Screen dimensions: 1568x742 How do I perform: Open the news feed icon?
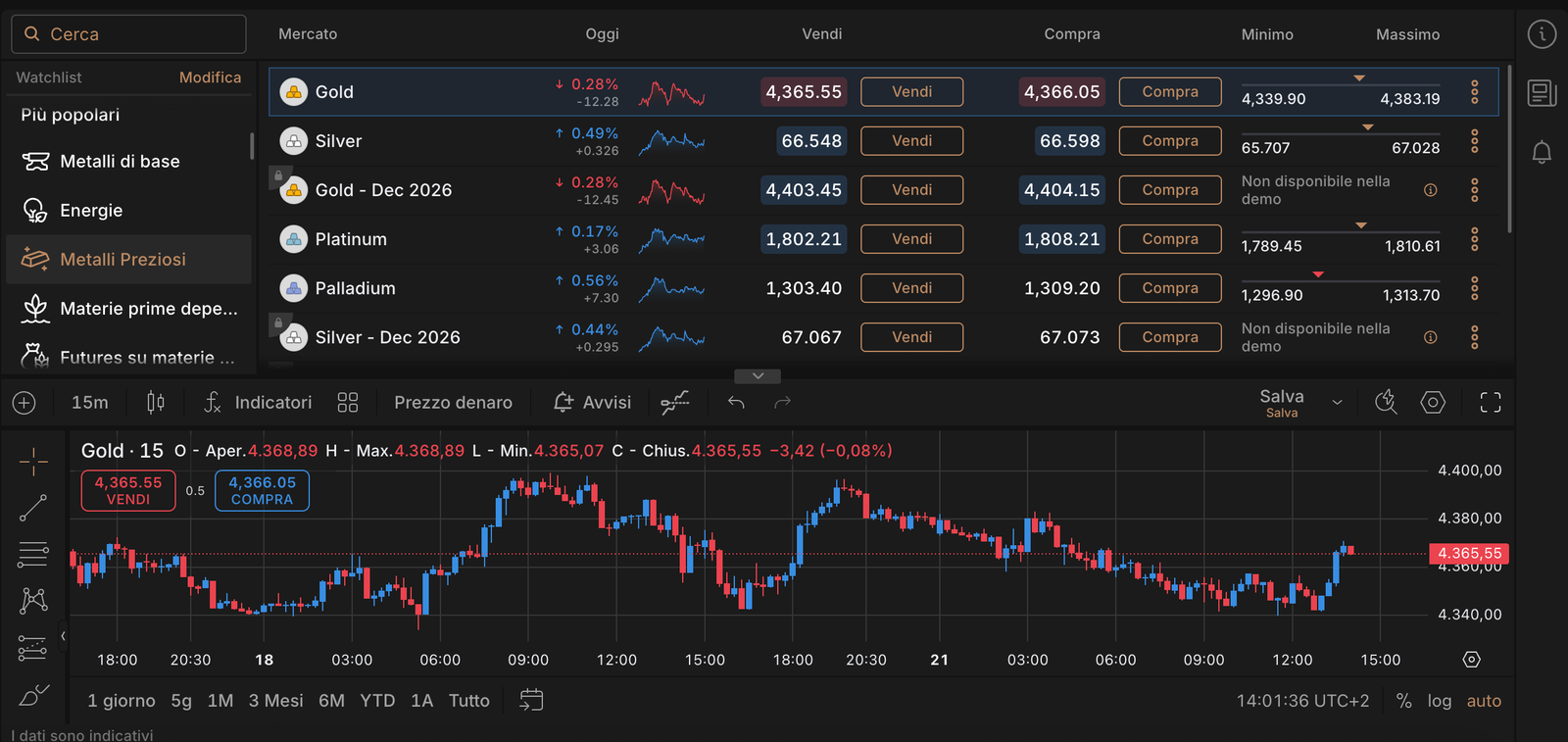[x=1542, y=93]
